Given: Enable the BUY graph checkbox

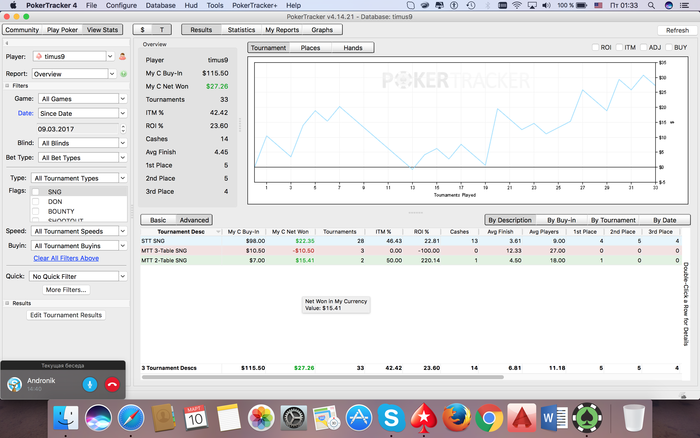Looking at the screenshot, I should pos(669,47).
